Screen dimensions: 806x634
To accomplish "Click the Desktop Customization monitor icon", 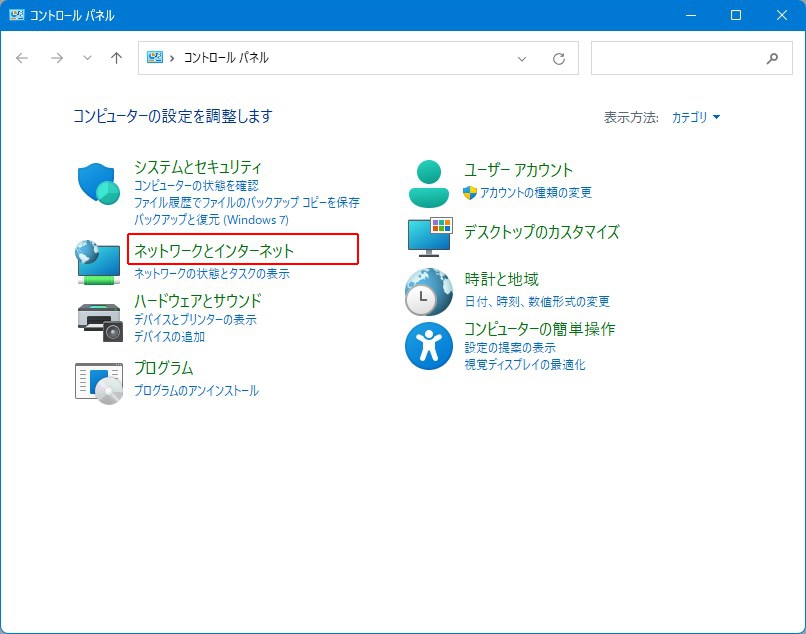I will coord(429,236).
